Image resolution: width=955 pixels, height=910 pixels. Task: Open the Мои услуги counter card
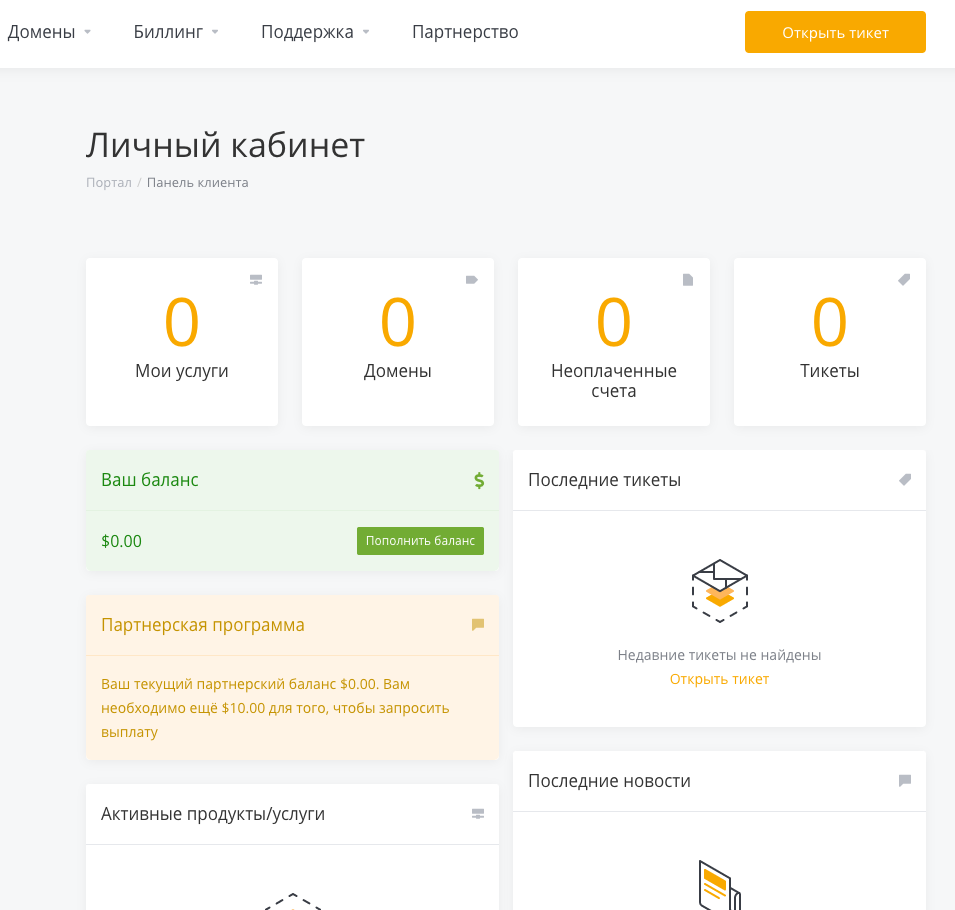(182, 342)
